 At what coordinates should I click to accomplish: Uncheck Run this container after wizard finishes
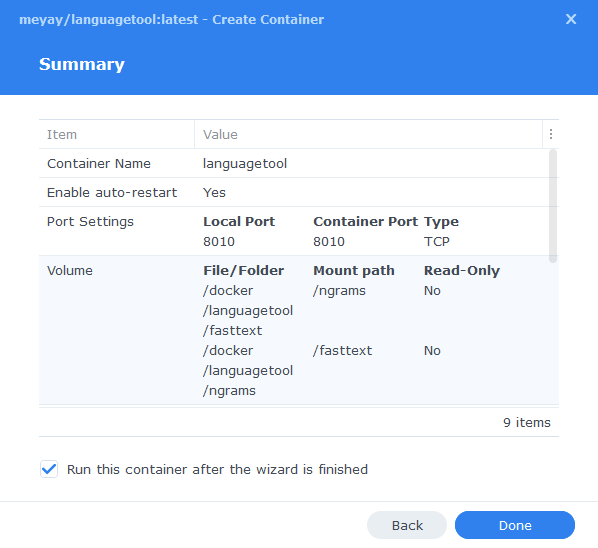point(49,469)
